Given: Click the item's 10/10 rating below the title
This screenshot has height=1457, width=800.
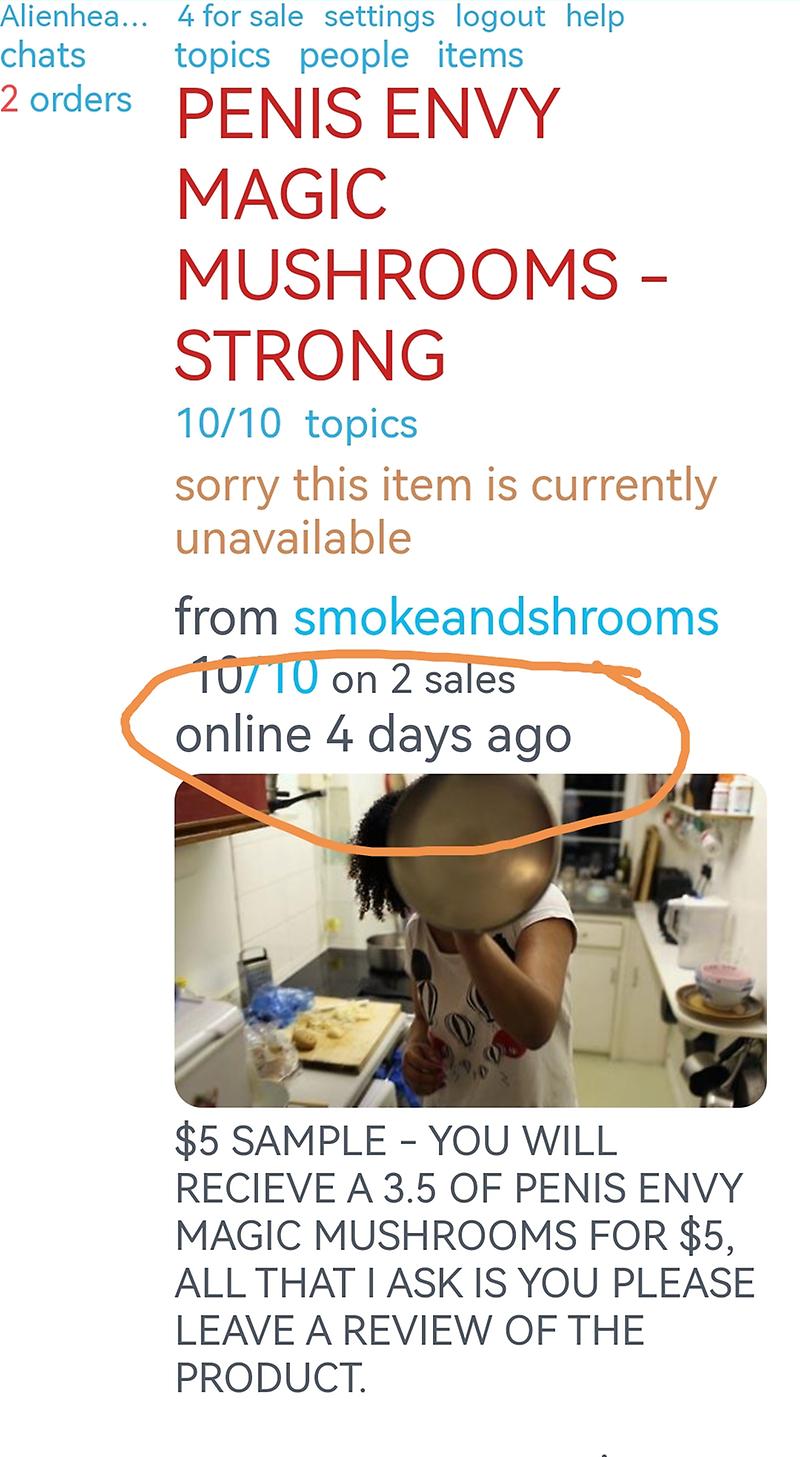Looking at the screenshot, I should pyautogui.click(x=229, y=424).
